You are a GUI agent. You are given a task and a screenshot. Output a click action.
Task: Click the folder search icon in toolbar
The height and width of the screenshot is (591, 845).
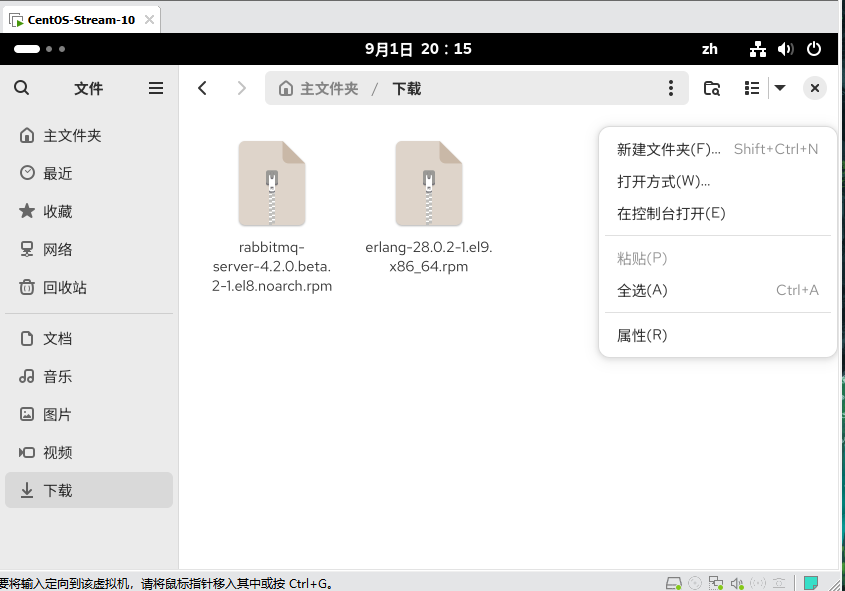coord(711,88)
